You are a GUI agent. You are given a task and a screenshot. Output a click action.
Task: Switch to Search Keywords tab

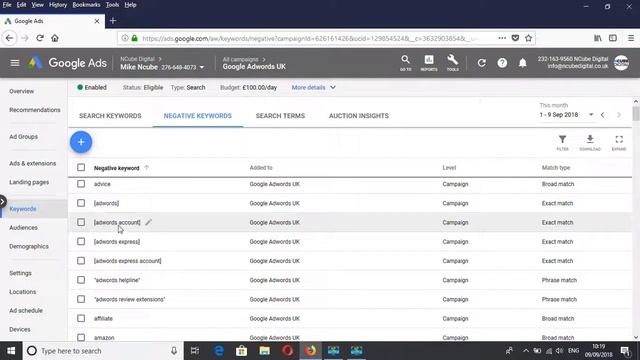tap(110, 116)
